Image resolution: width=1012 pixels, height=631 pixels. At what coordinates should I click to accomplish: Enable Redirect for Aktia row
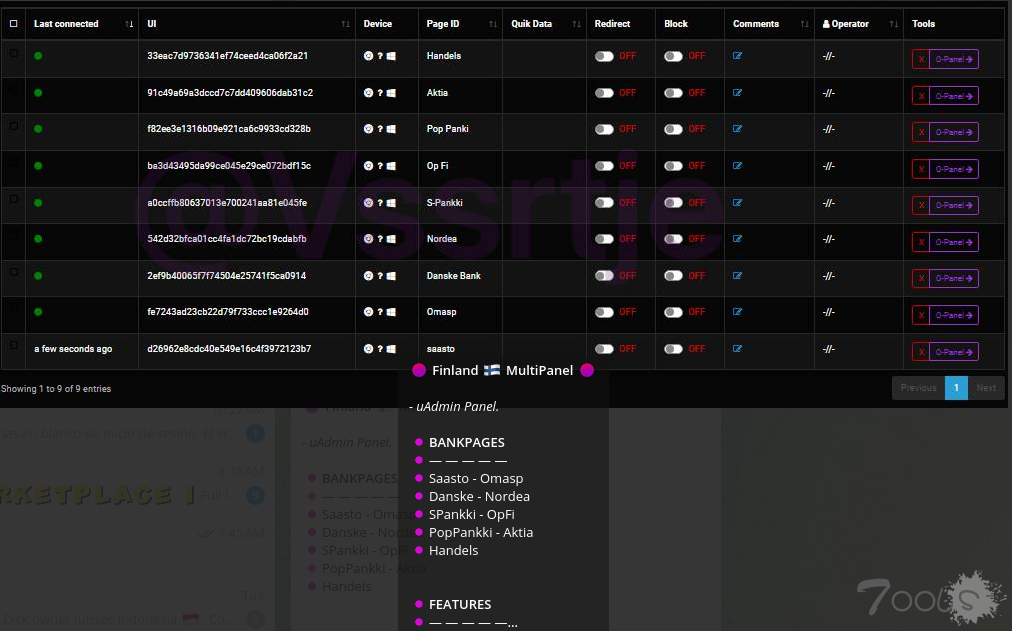[604, 93]
